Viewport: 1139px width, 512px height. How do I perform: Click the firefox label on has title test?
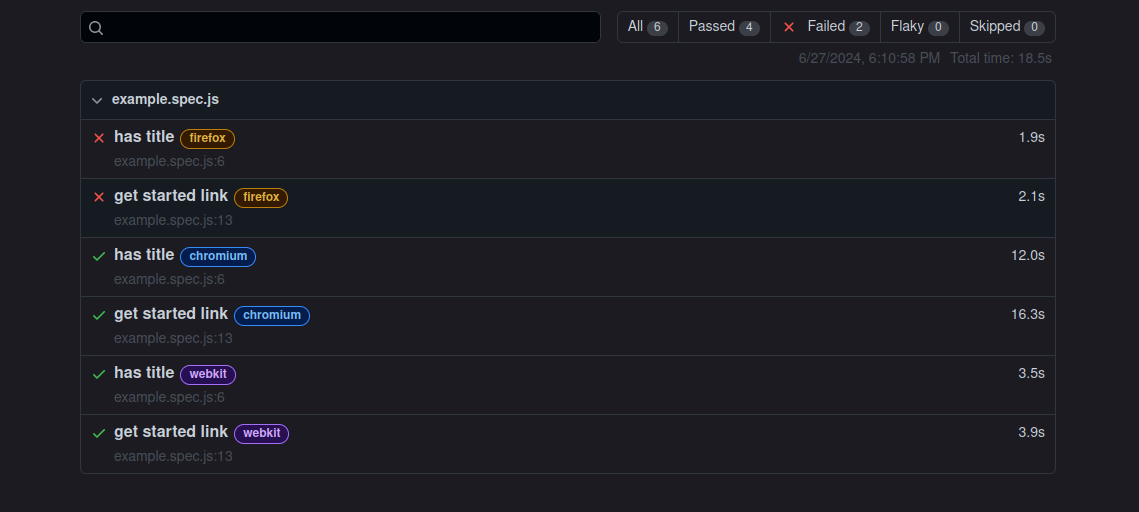coord(207,138)
